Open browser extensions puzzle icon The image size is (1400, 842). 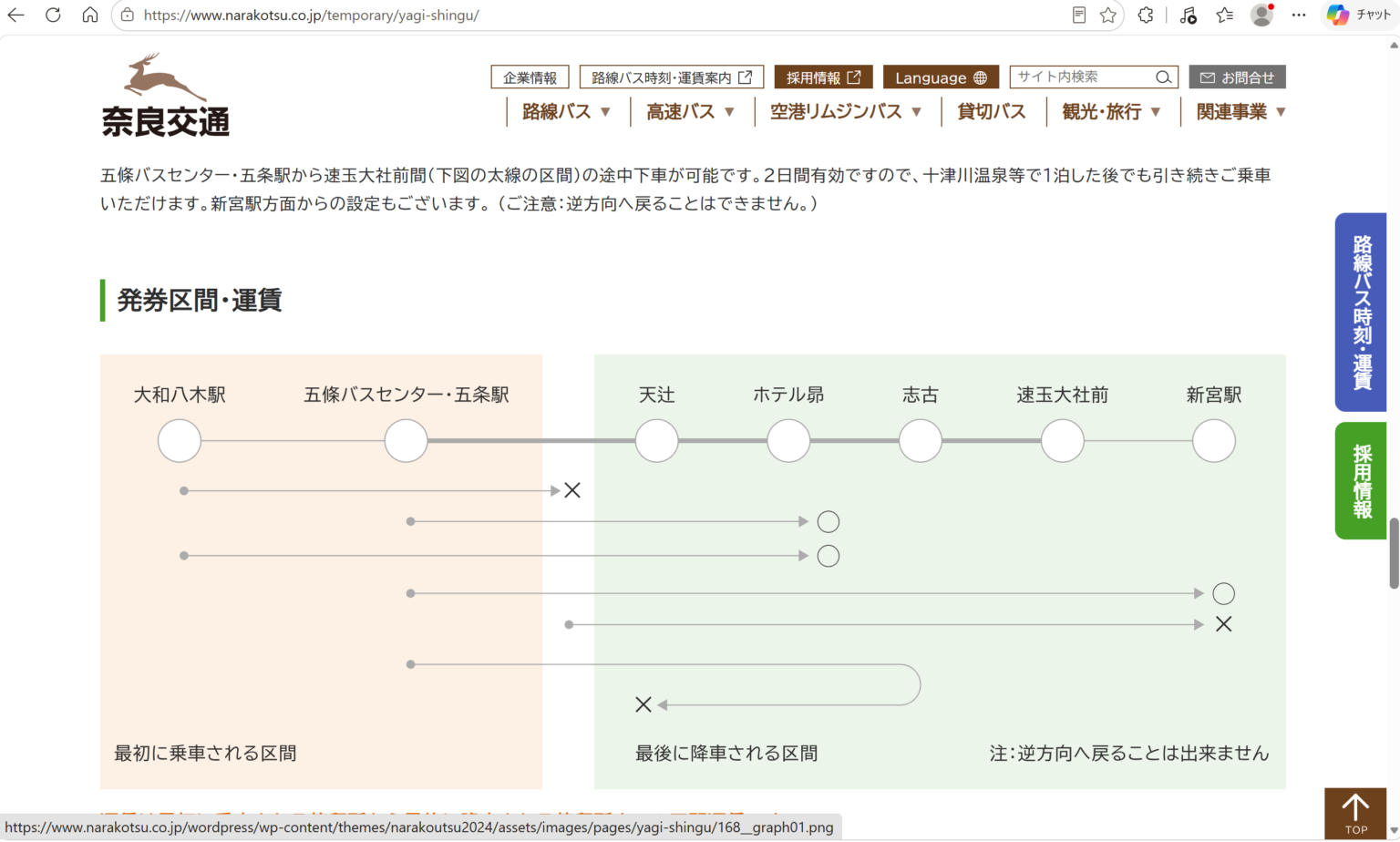pyautogui.click(x=1146, y=15)
